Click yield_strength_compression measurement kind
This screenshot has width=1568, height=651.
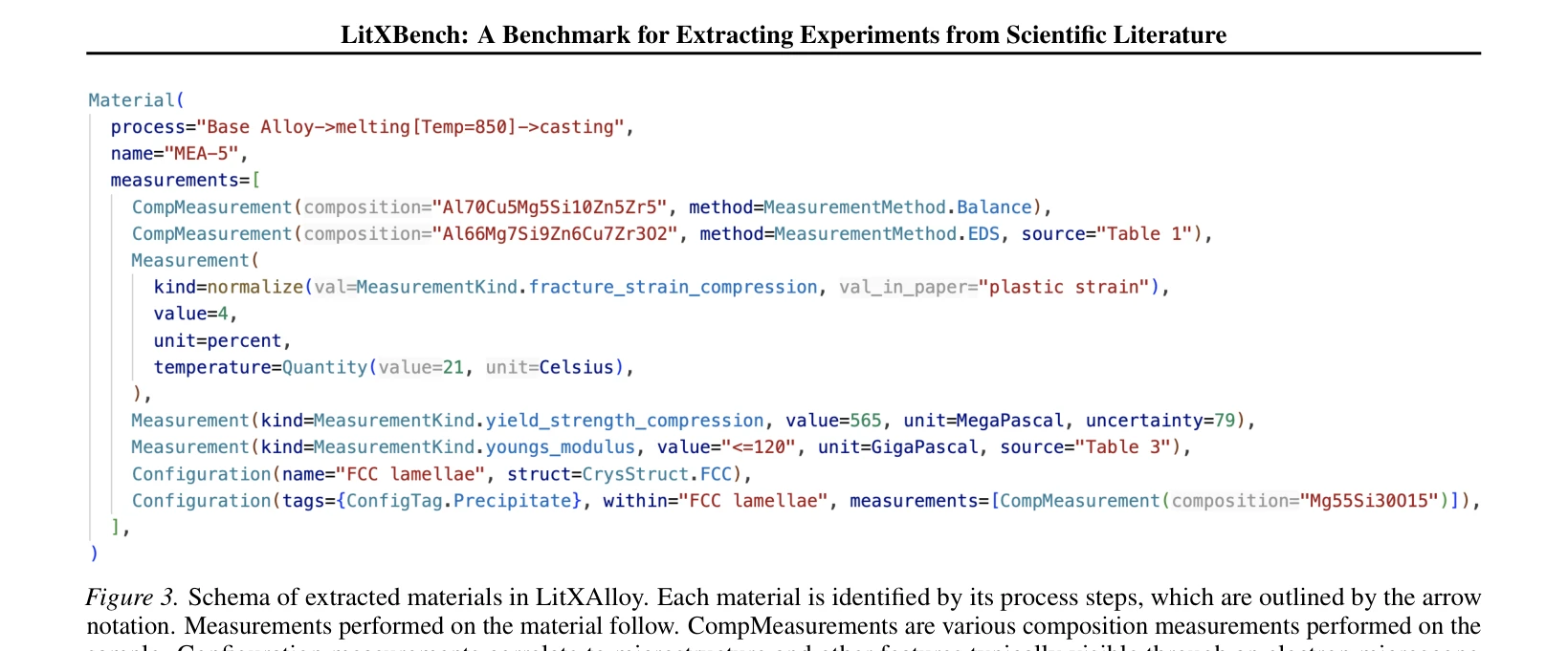(625, 422)
